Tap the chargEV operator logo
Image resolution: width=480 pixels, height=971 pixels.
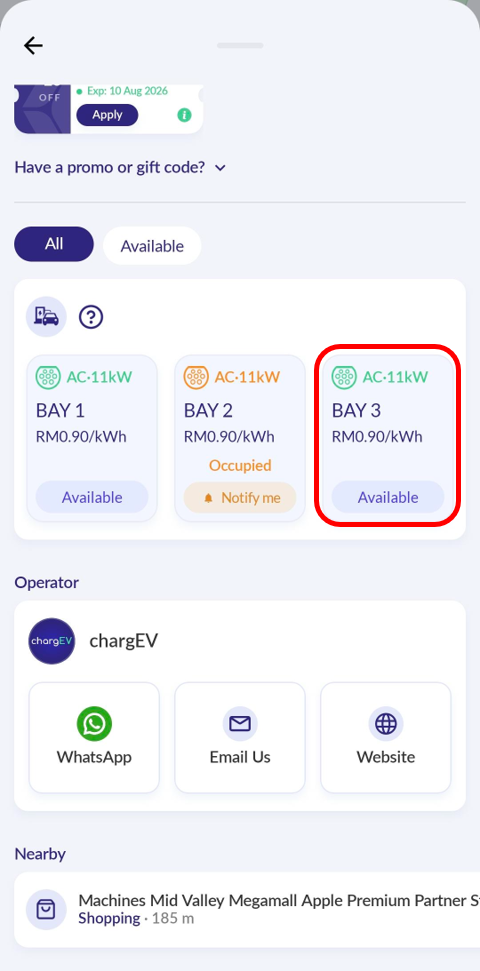tap(51, 641)
